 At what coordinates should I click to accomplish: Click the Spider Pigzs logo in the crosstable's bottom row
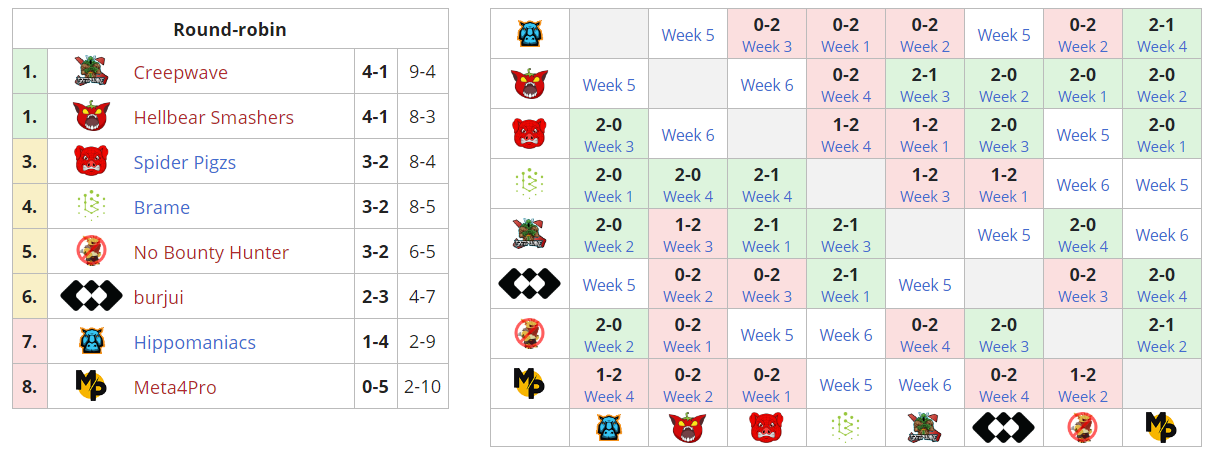(x=767, y=427)
